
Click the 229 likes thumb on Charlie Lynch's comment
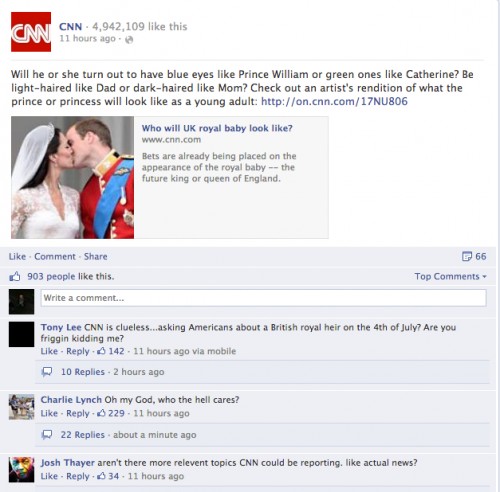click(101, 413)
